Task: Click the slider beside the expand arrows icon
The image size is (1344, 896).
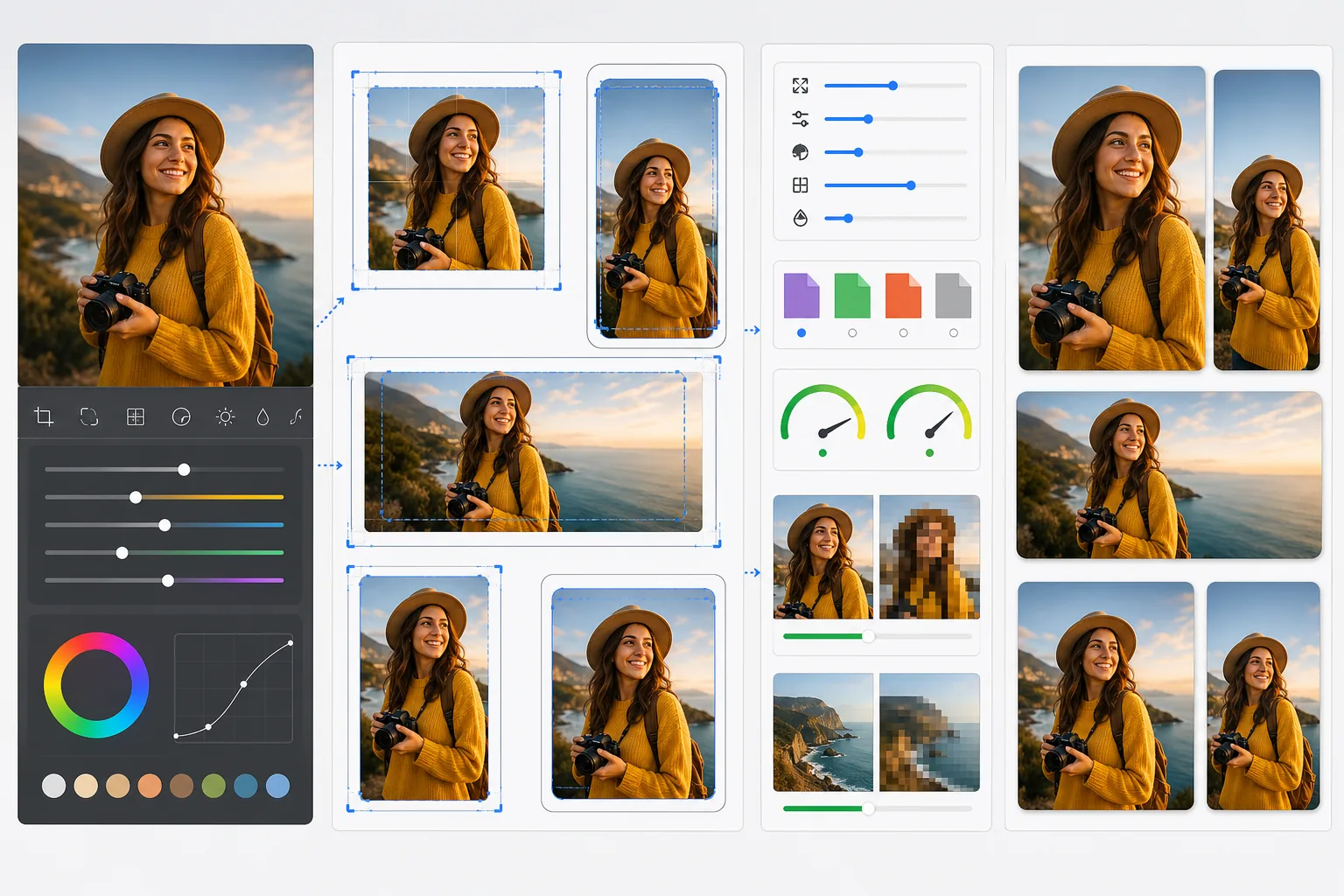Action: pos(895,86)
